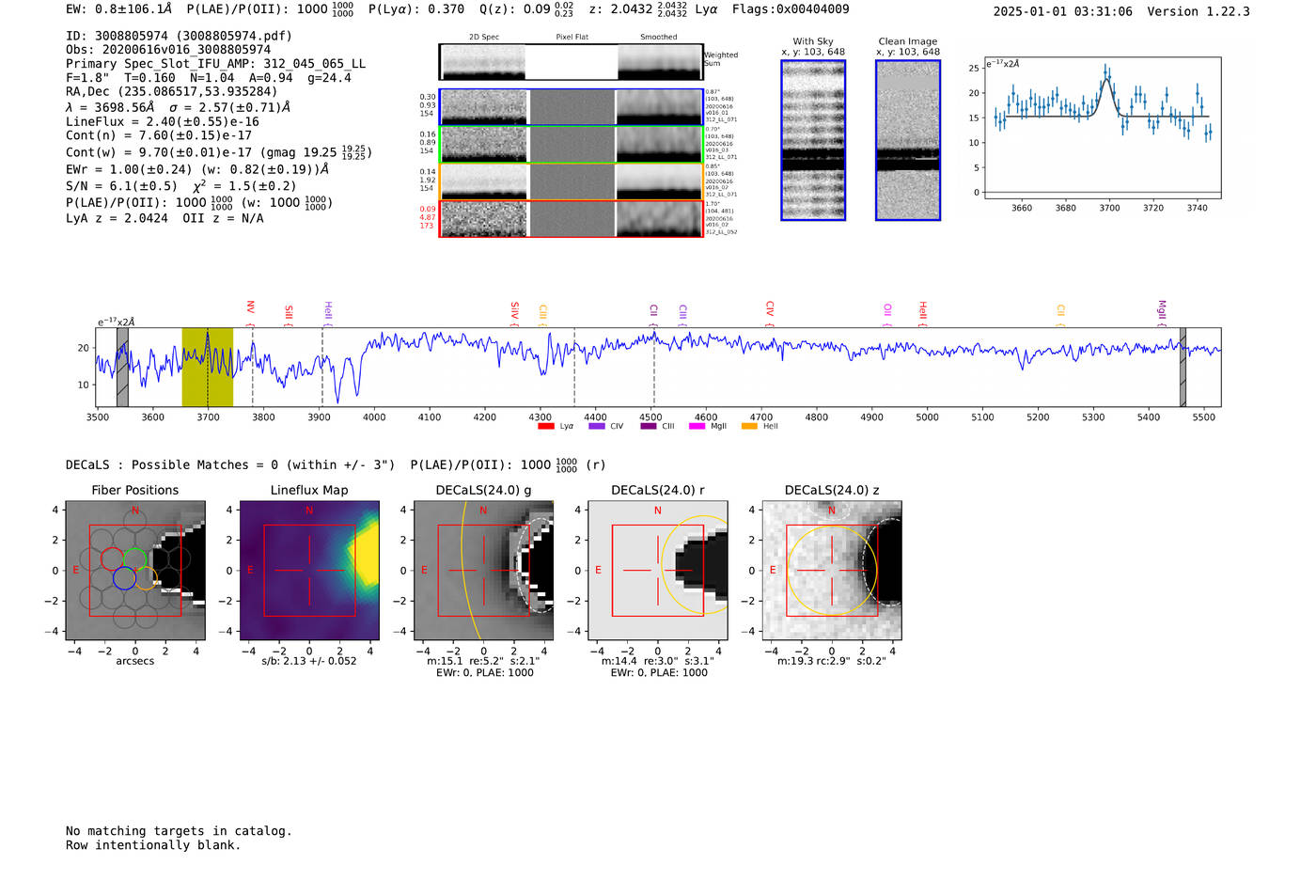
Task: Open the With Sky image thumbnail
Action: tap(813, 140)
